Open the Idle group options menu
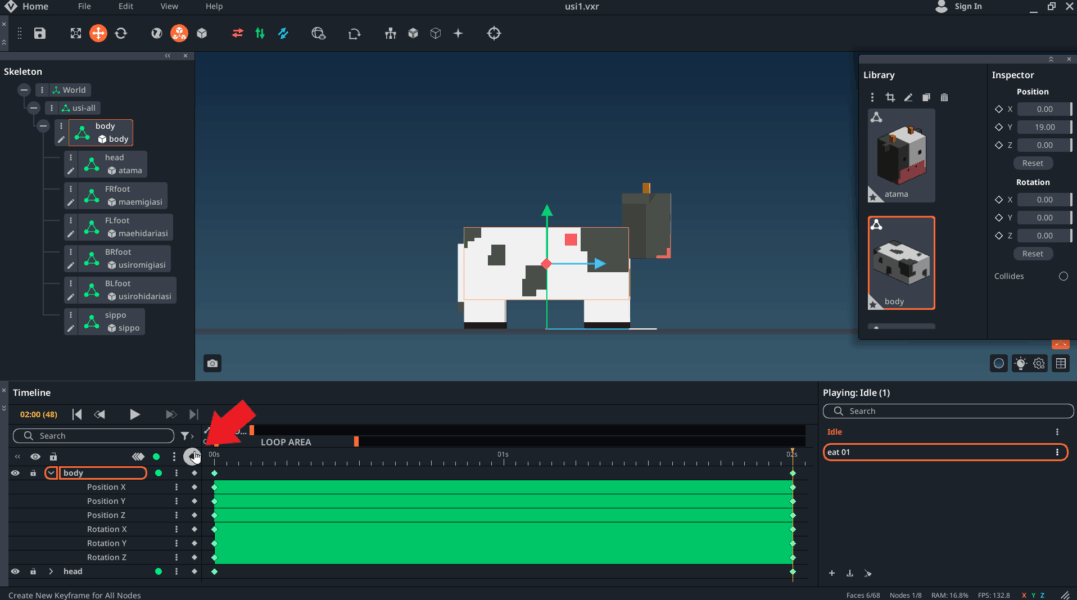The image size is (1077, 600). click(x=1057, y=432)
